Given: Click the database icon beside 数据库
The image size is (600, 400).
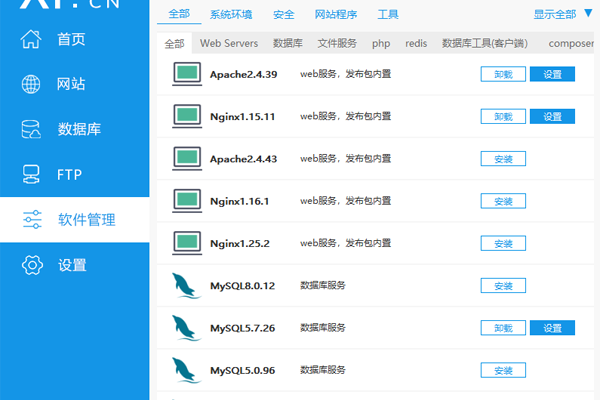Looking at the screenshot, I should (x=32, y=129).
